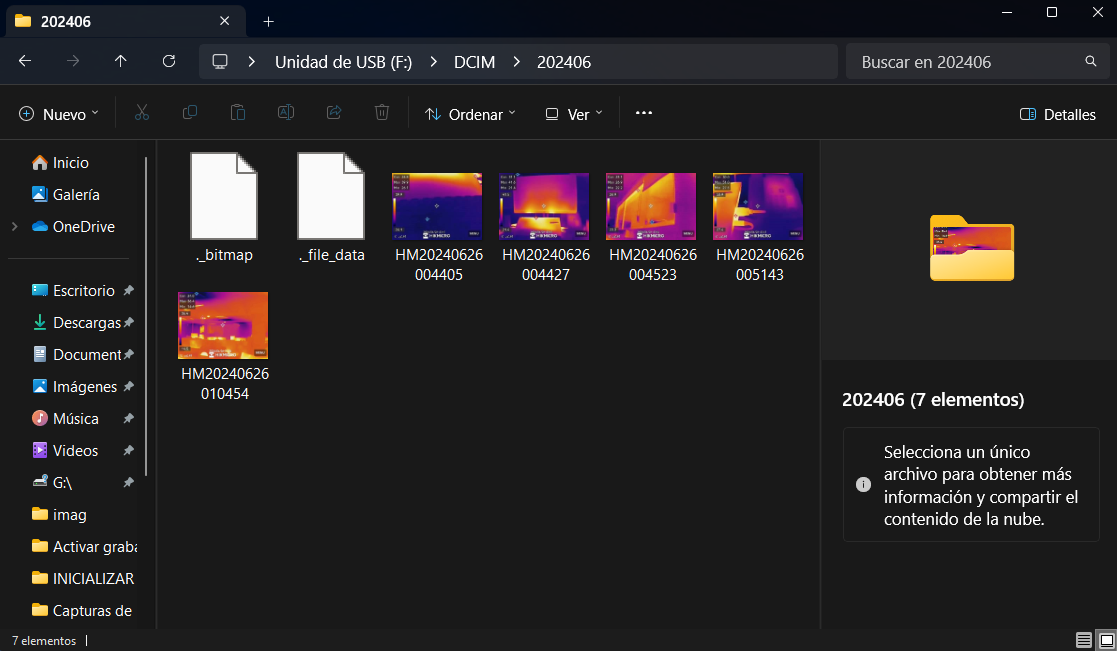1117x651 pixels.
Task: Refresh the current folder view
Action: [x=169, y=61]
